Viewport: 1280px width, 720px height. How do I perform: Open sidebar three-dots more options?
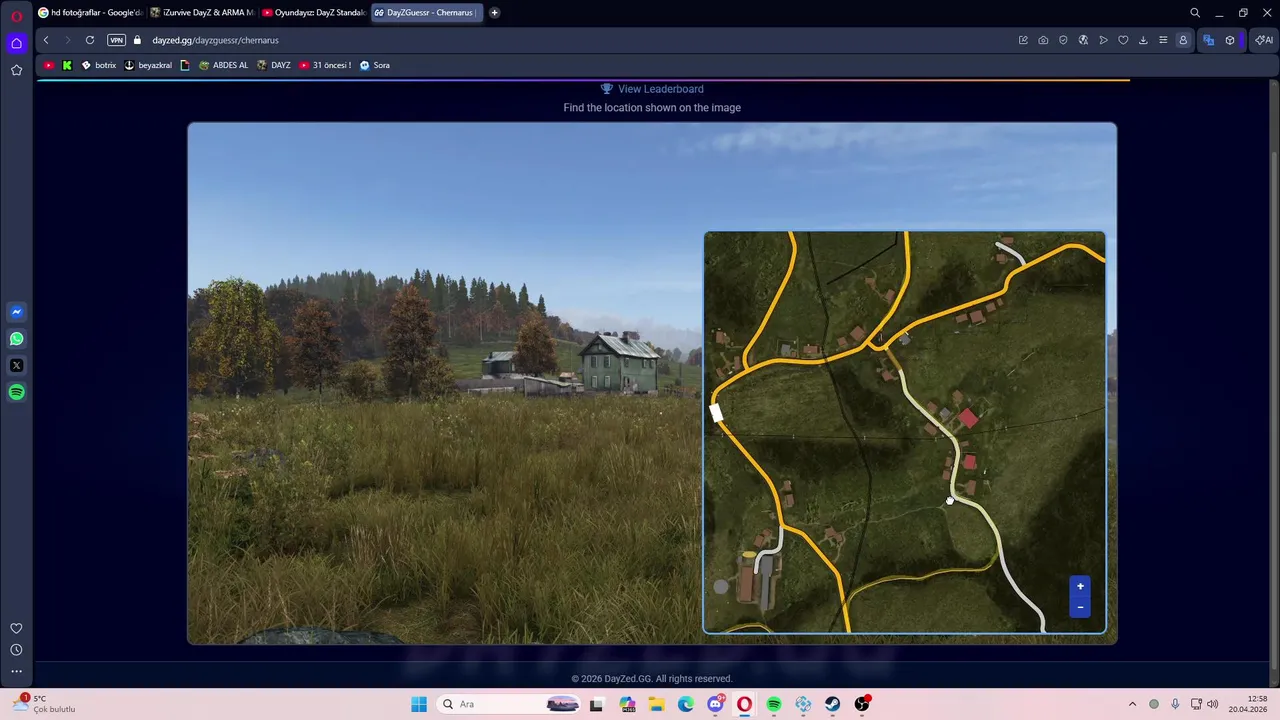(x=16, y=672)
